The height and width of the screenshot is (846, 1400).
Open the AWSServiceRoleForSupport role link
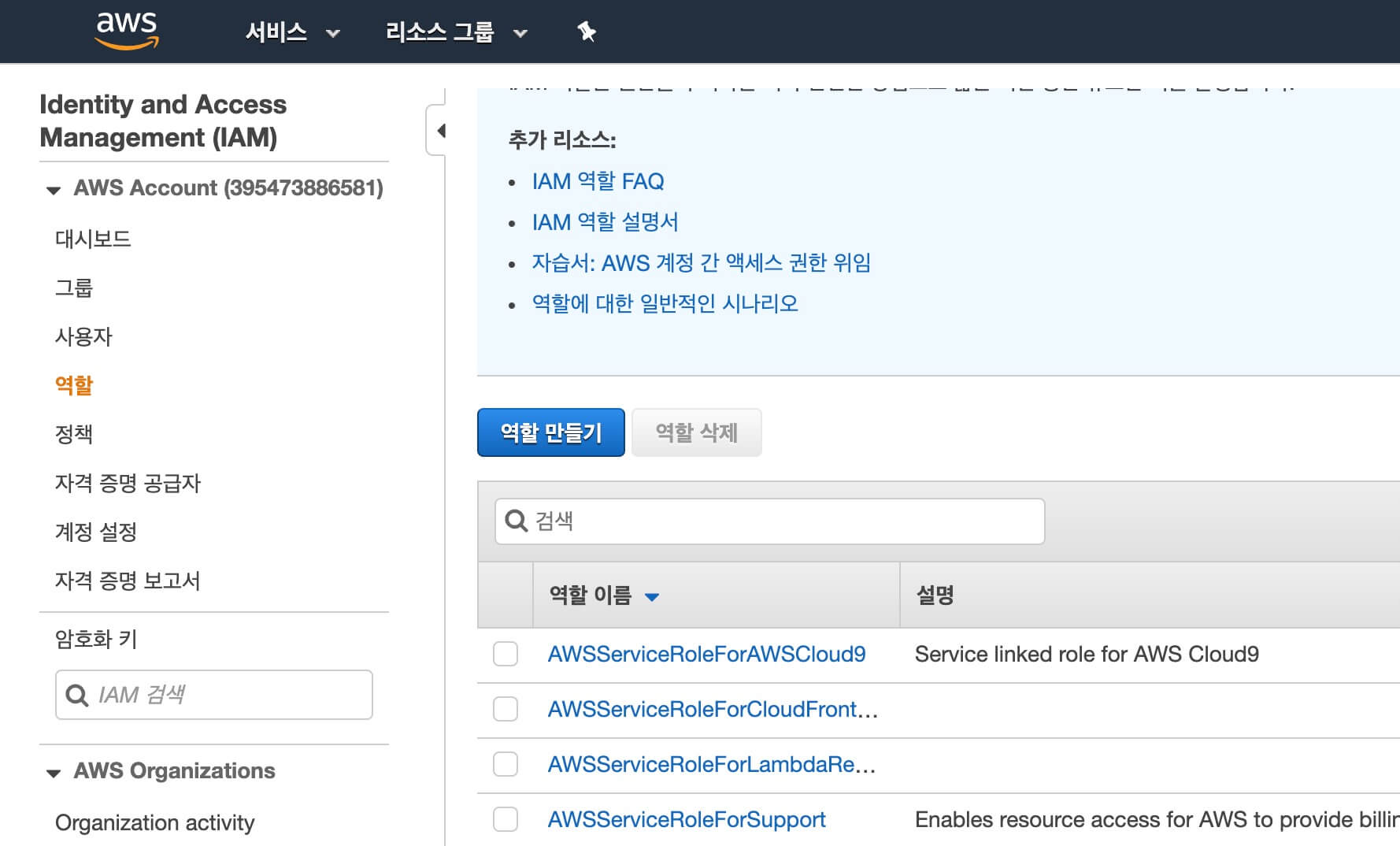coord(687,819)
